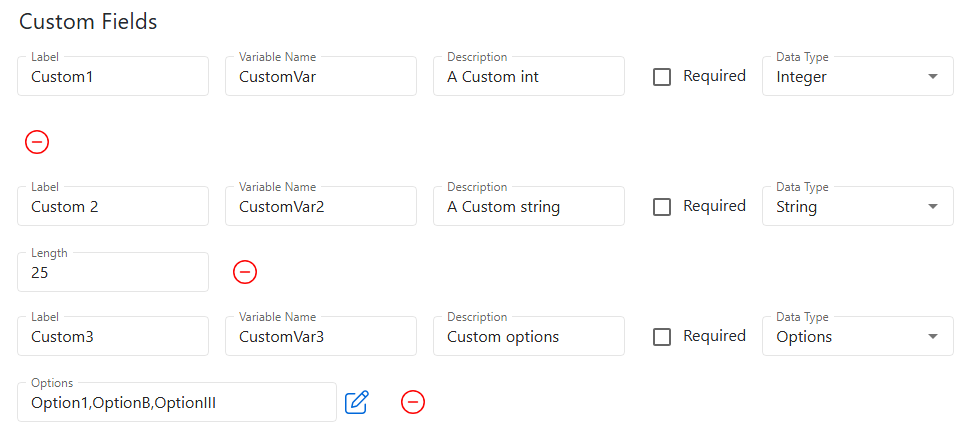The width and height of the screenshot is (977, 447).
Task: Enable Required for the Custom 2 field
Action: (x=662, y=207)
